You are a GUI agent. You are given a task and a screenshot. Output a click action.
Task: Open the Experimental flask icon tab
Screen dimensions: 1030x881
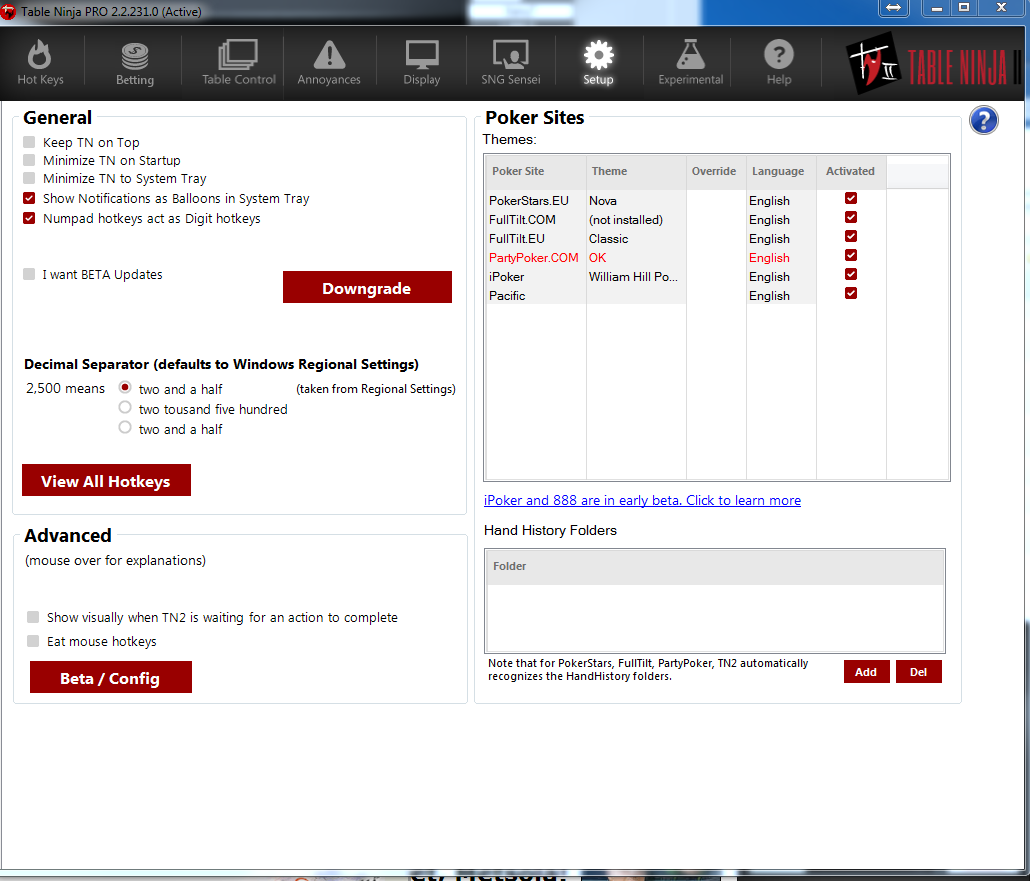pos(690,63)
